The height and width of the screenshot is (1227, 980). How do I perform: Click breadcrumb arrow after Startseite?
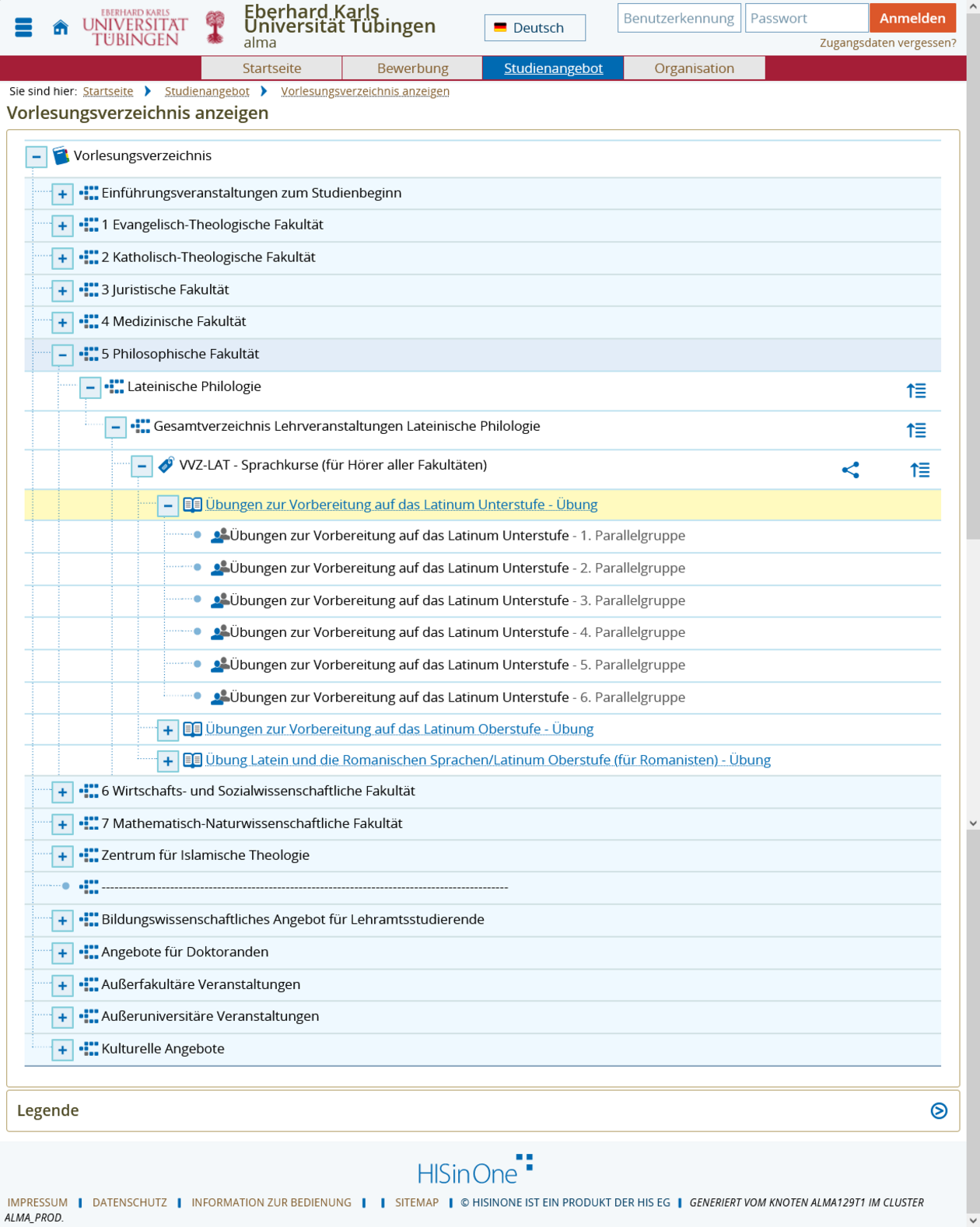coord(148,91)
